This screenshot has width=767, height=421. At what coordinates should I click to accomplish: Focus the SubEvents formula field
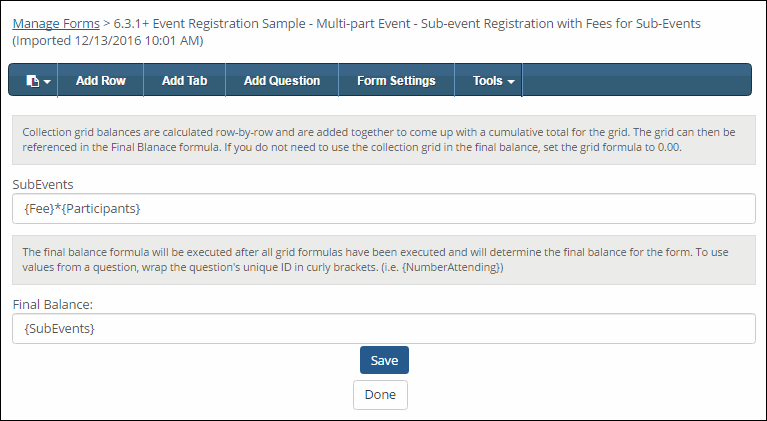tap(383, 209)
